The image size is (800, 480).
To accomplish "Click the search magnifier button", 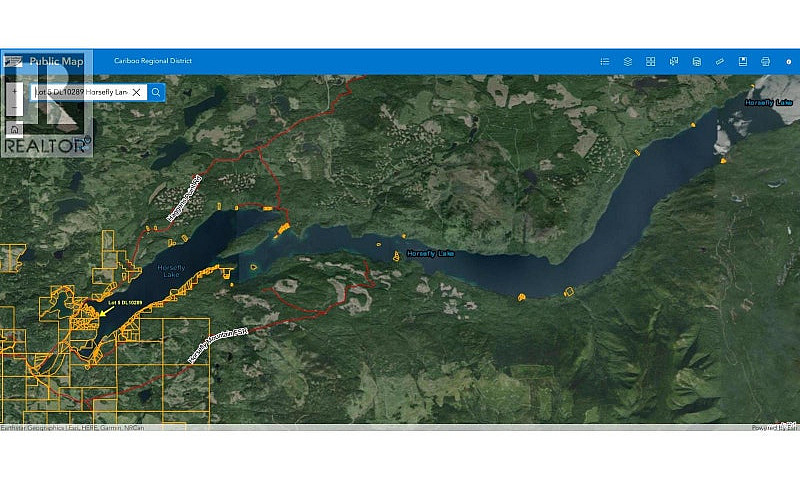I will [156, 92].
